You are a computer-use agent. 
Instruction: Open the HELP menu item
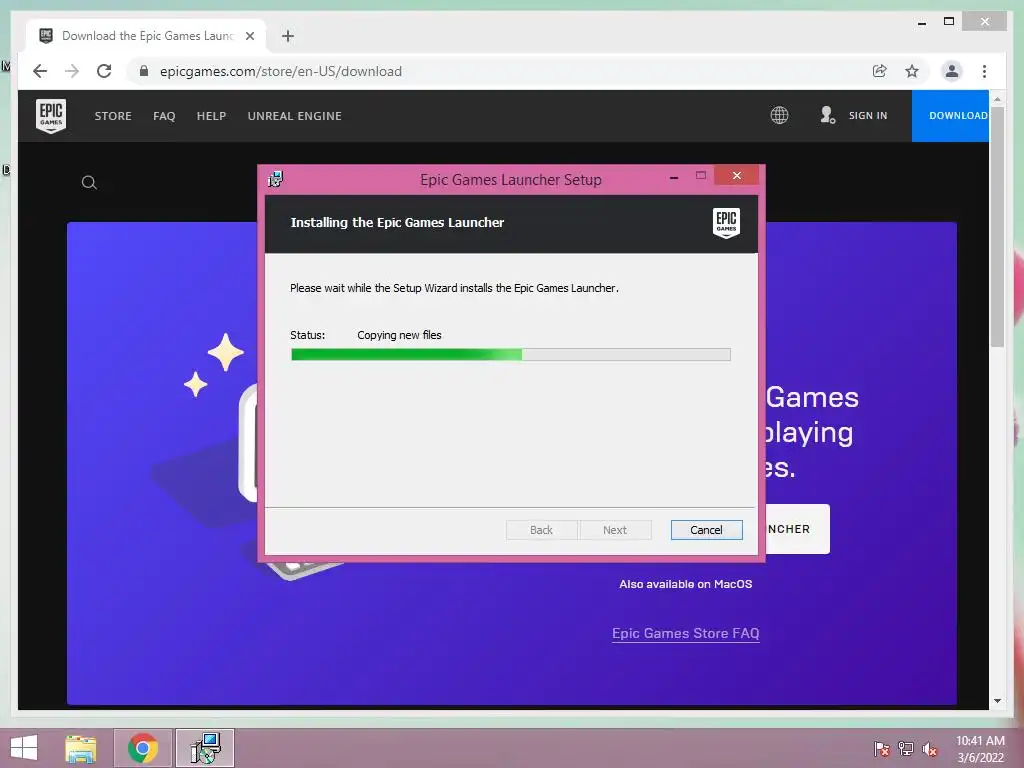[211, 116]
